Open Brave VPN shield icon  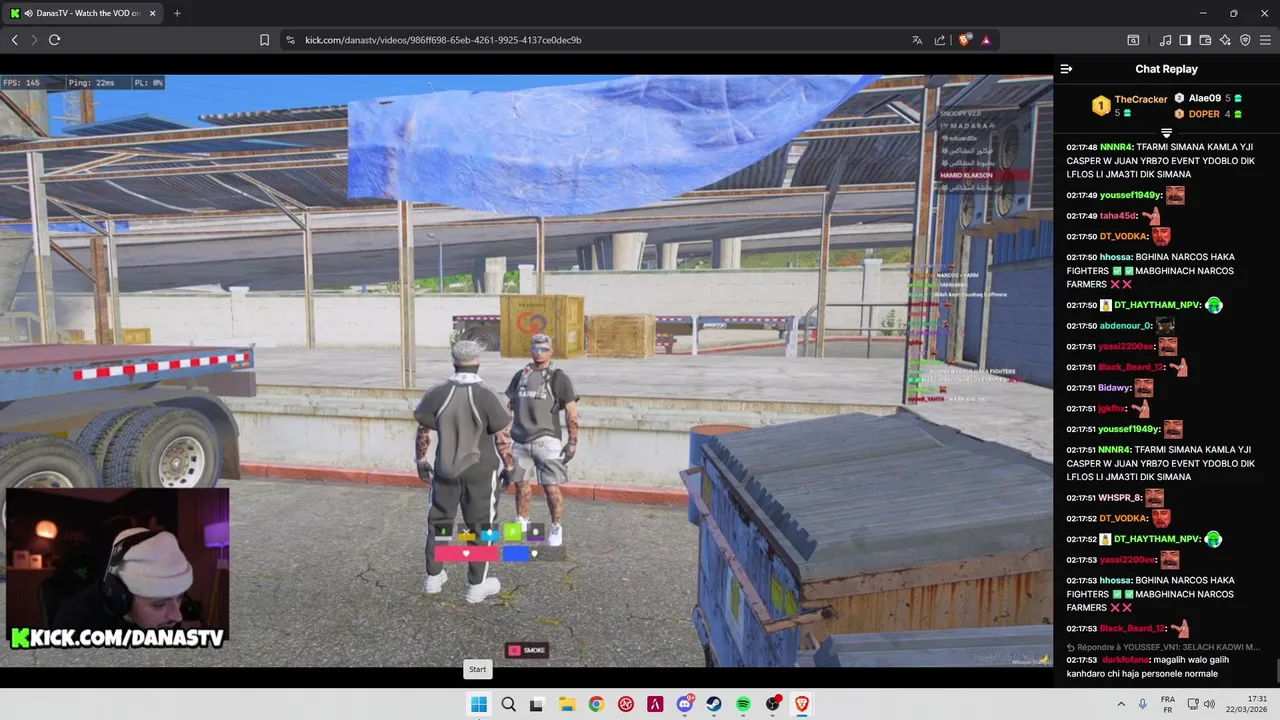click(1245, 40)
